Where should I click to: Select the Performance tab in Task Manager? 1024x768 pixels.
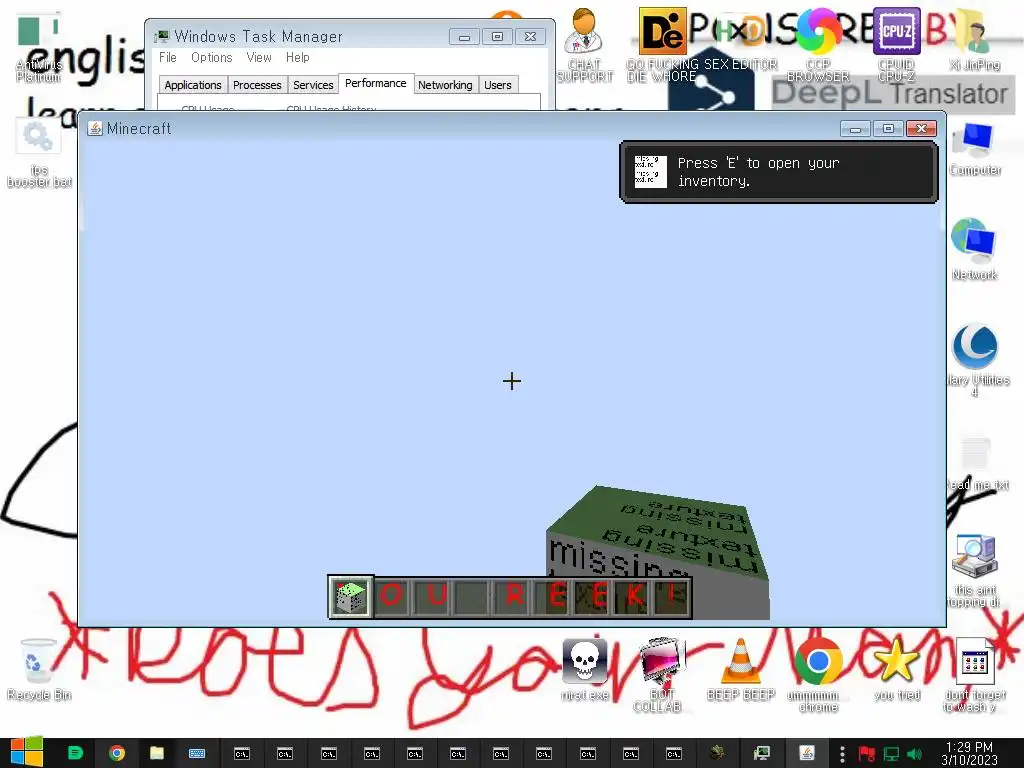(376, 84)
